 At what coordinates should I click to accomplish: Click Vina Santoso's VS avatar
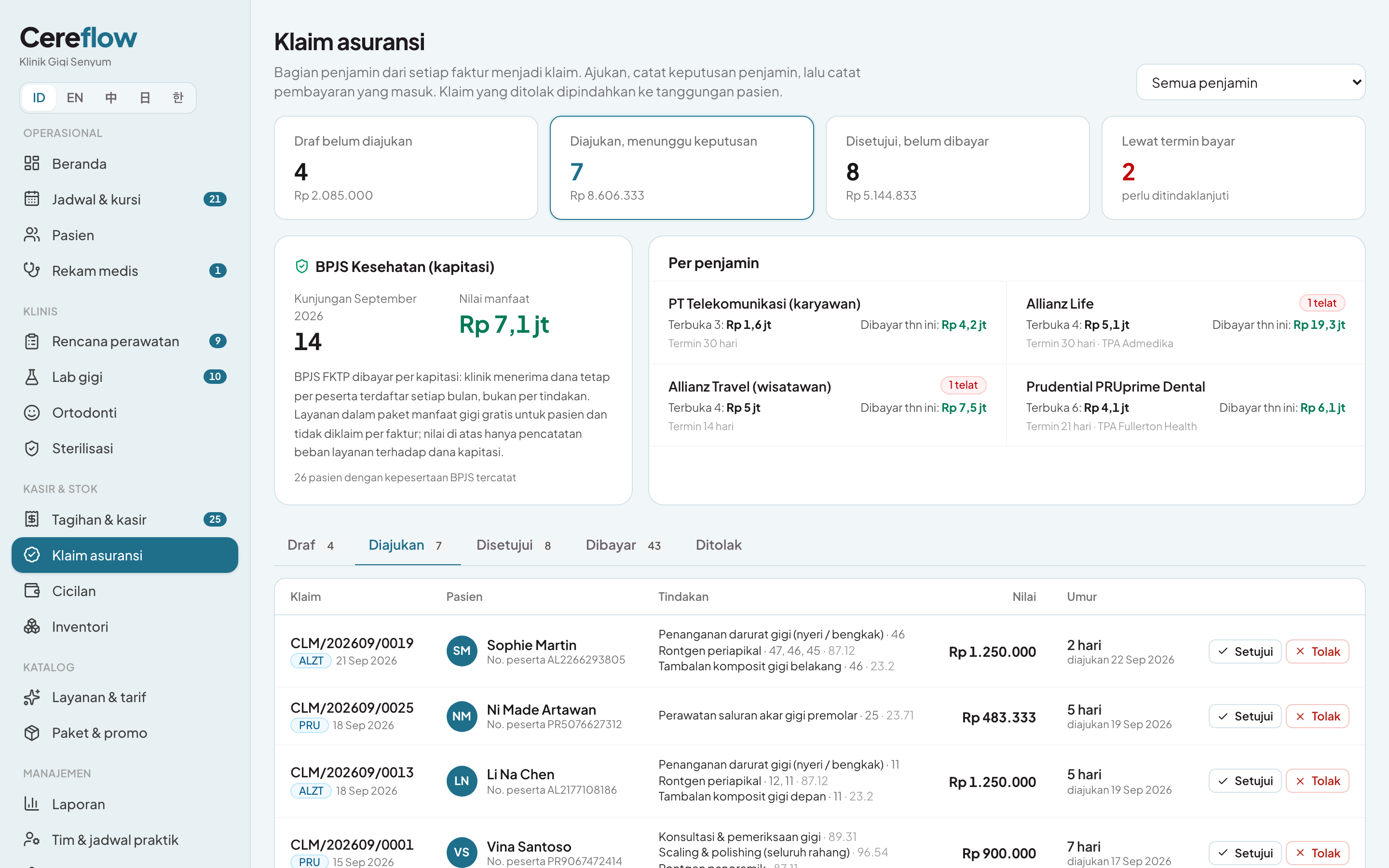[x=462, y=853]
